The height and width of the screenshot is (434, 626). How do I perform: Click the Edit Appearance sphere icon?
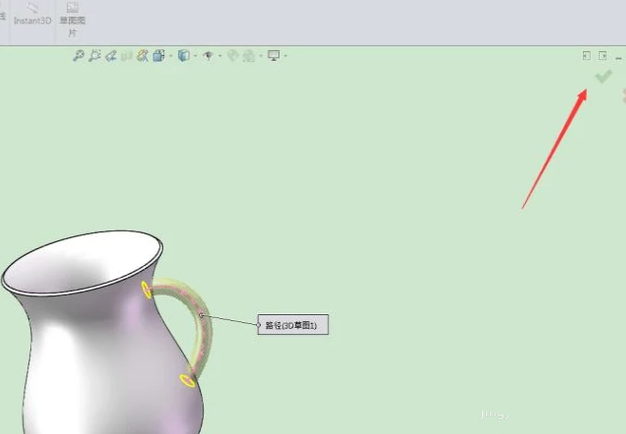click(x=233, y=55)
